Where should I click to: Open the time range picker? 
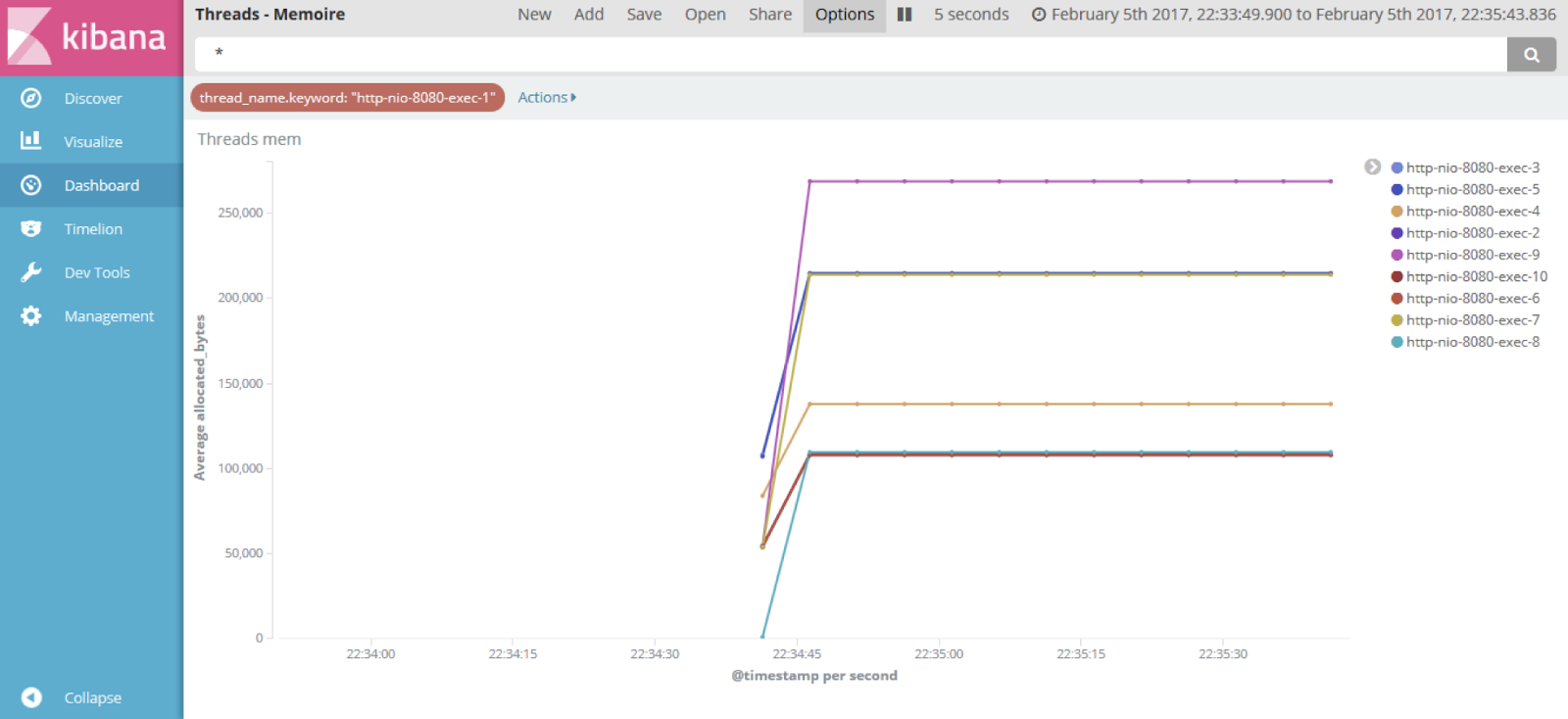1294,15
